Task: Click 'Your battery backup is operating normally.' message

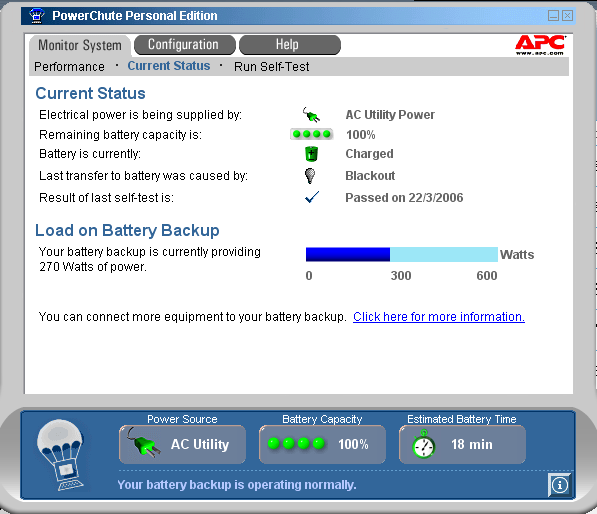Action: [x=236, y=485]
